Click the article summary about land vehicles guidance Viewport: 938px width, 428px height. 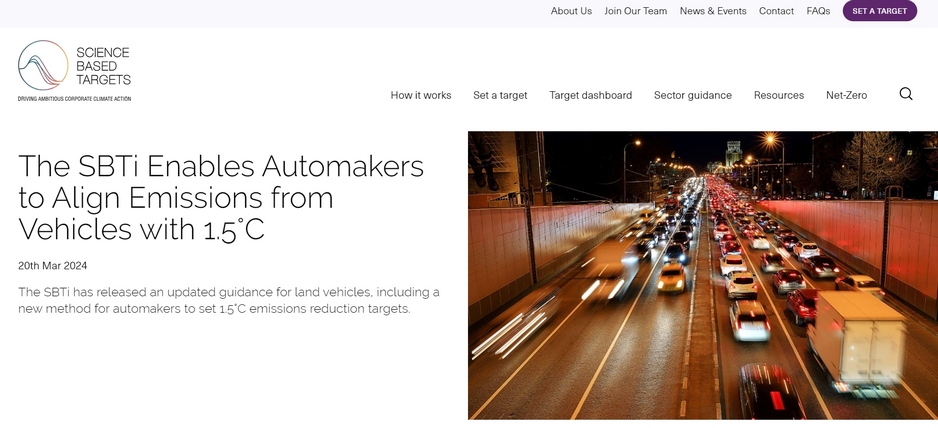[229, 300]
